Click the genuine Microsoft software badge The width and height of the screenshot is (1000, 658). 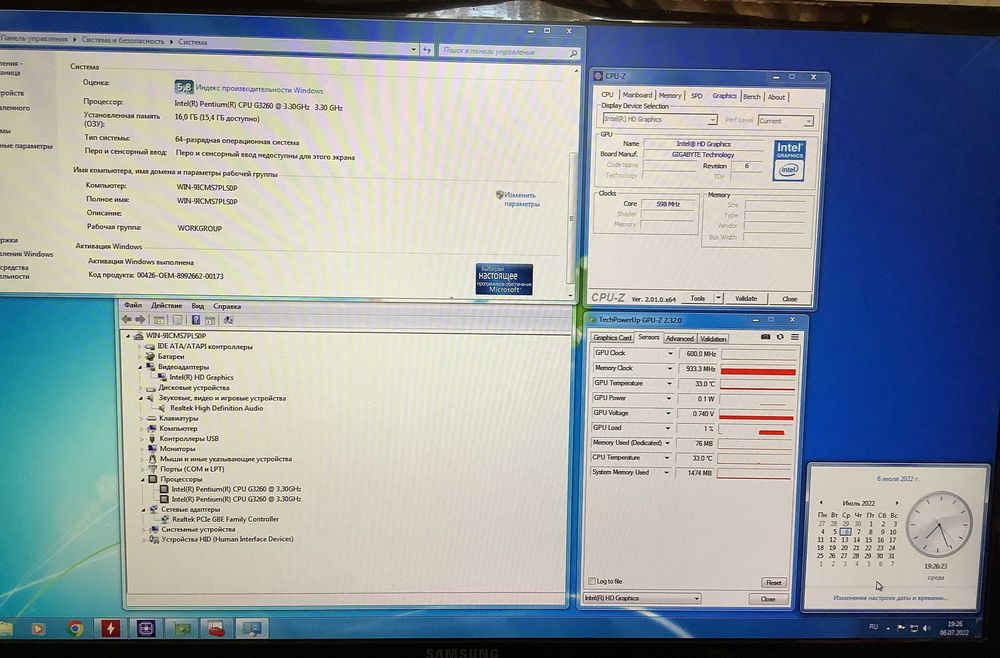tap(504, 279)
